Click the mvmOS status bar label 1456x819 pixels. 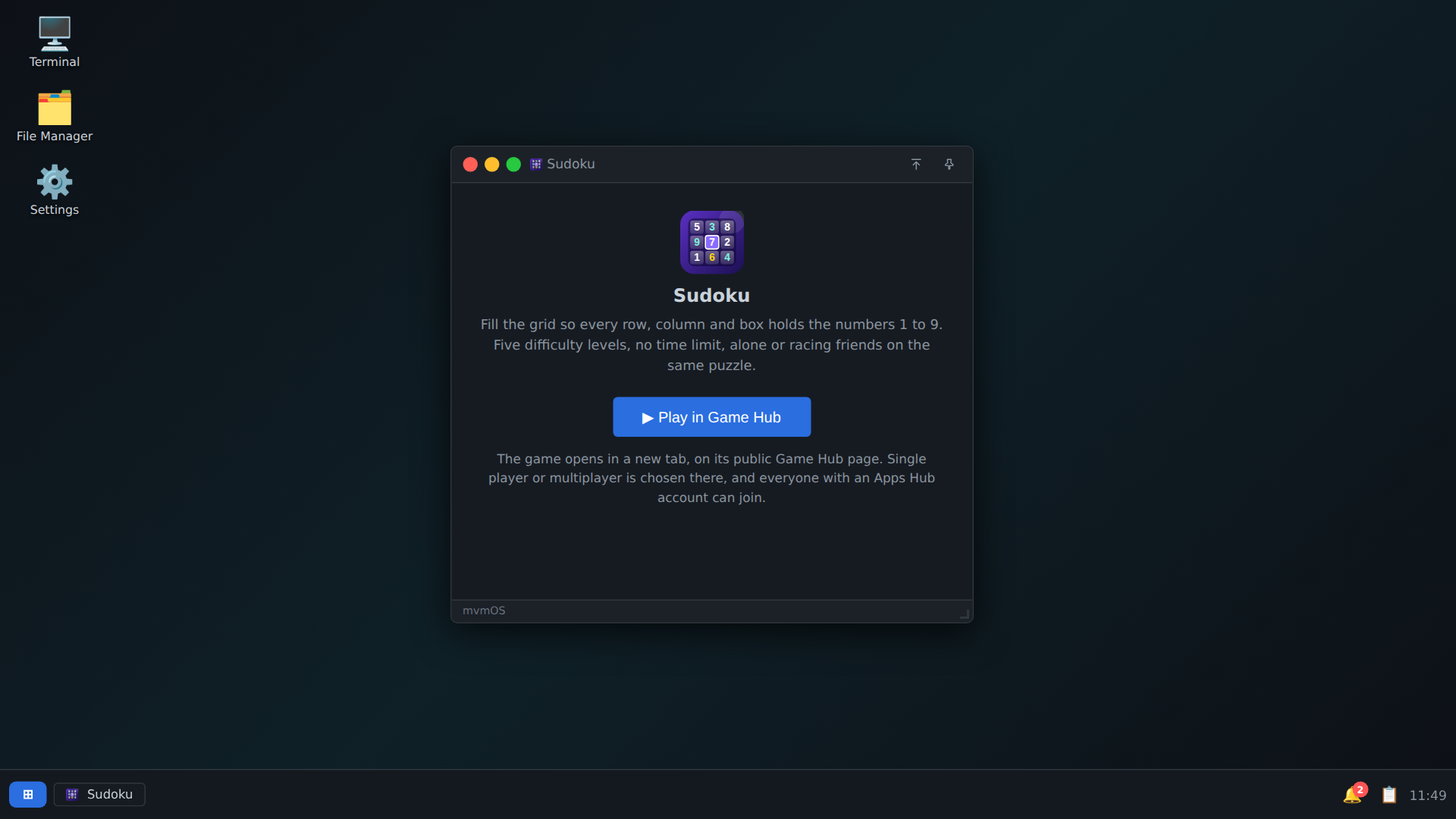(x=484, y=610)
